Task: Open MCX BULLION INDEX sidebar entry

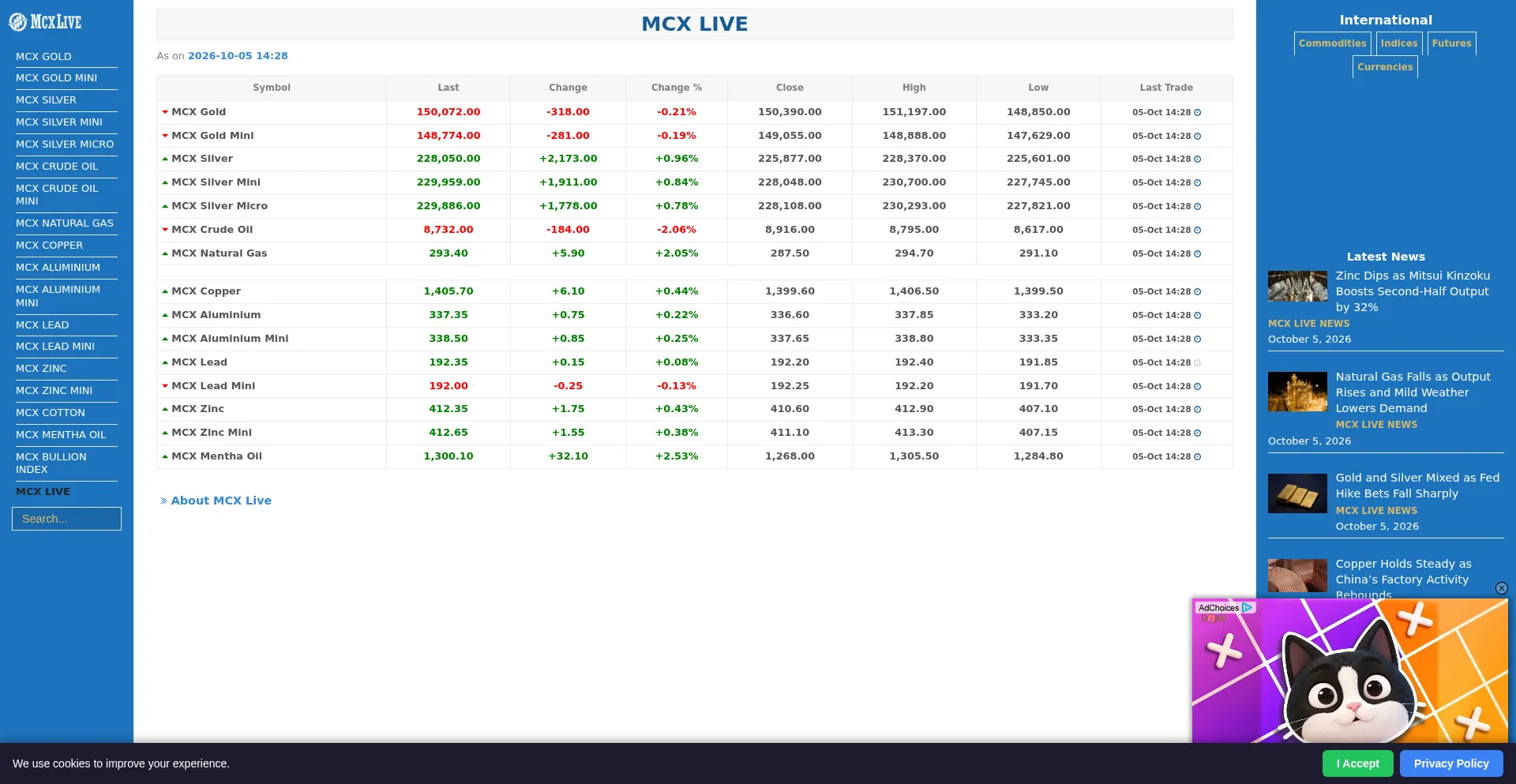Action: tap(51, 463)
